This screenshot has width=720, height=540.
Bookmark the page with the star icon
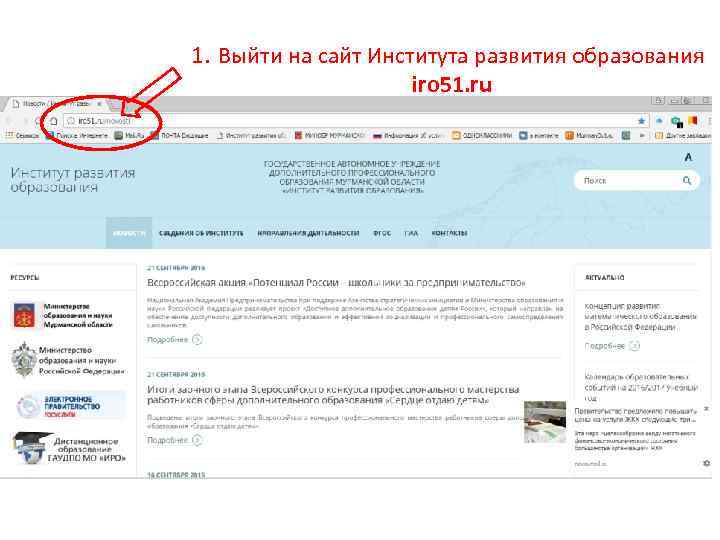point(641,121)
